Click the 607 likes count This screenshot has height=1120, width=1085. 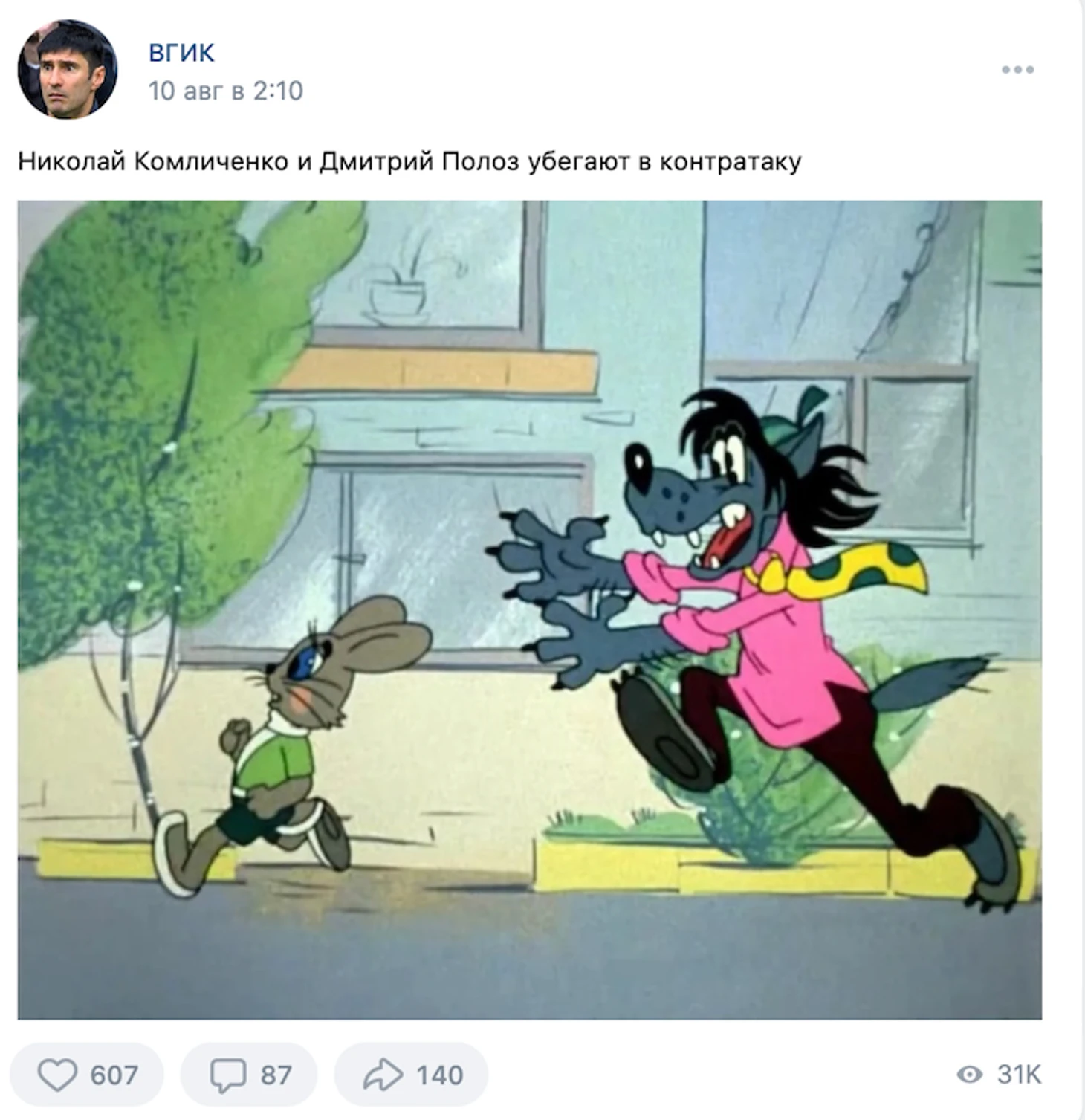[x=114, y=1075]
